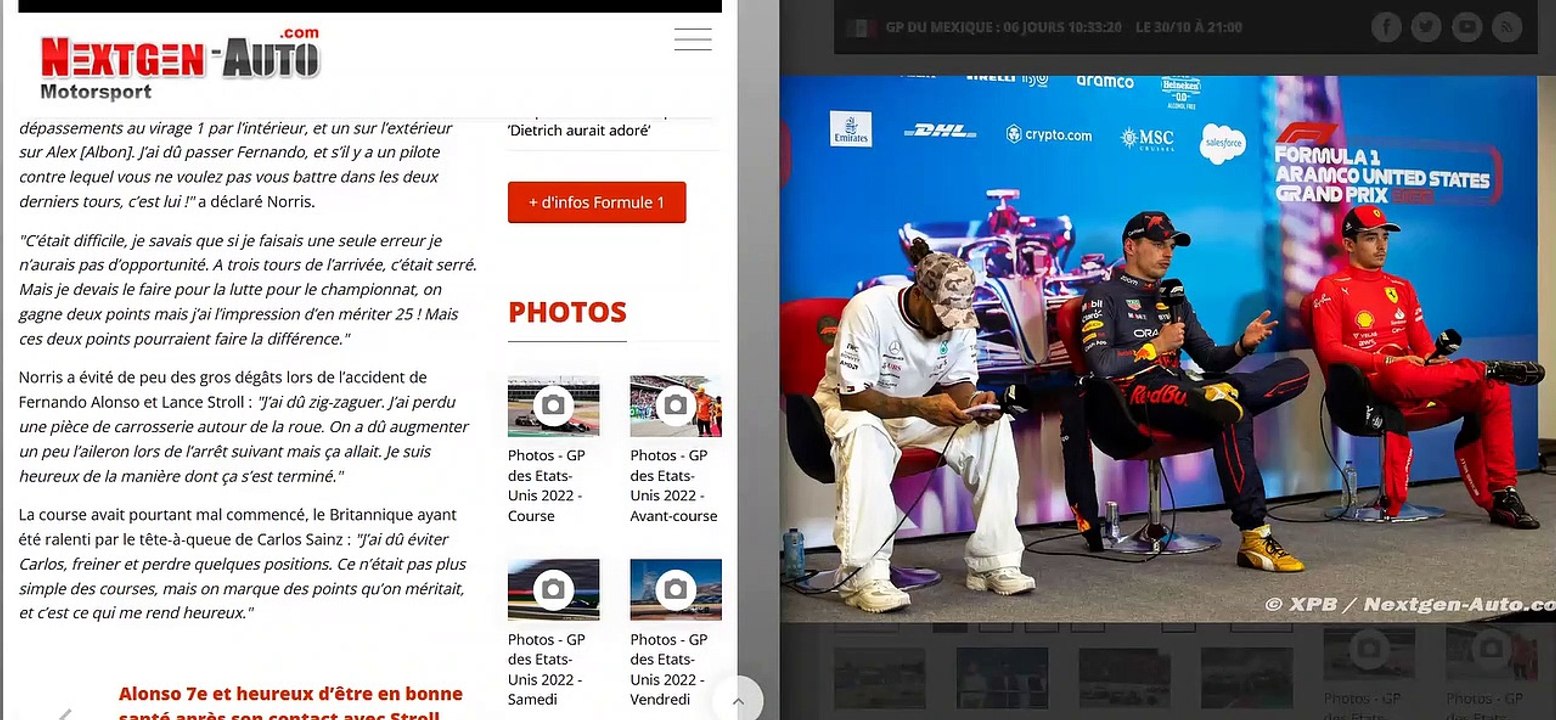Viewport: 1556px width, 720px height.
Task: Click the enlarged press conference photo
Action: [1168, 348]
